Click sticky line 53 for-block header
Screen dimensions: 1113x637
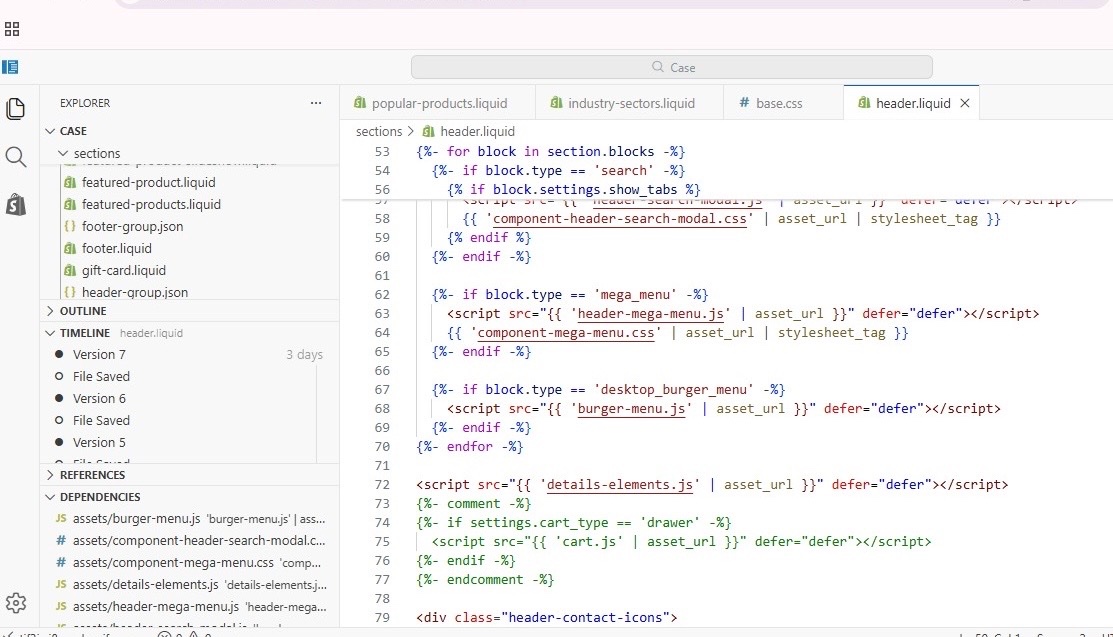coord(551,152)
